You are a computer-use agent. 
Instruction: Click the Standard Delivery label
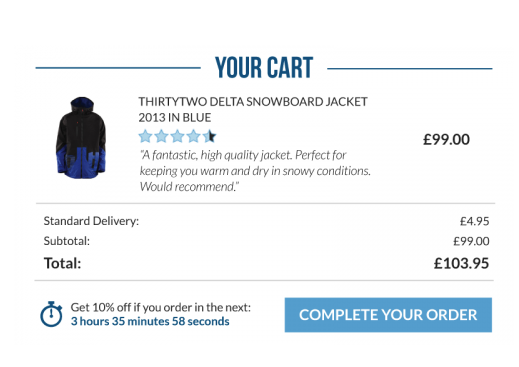pos(91,221)
